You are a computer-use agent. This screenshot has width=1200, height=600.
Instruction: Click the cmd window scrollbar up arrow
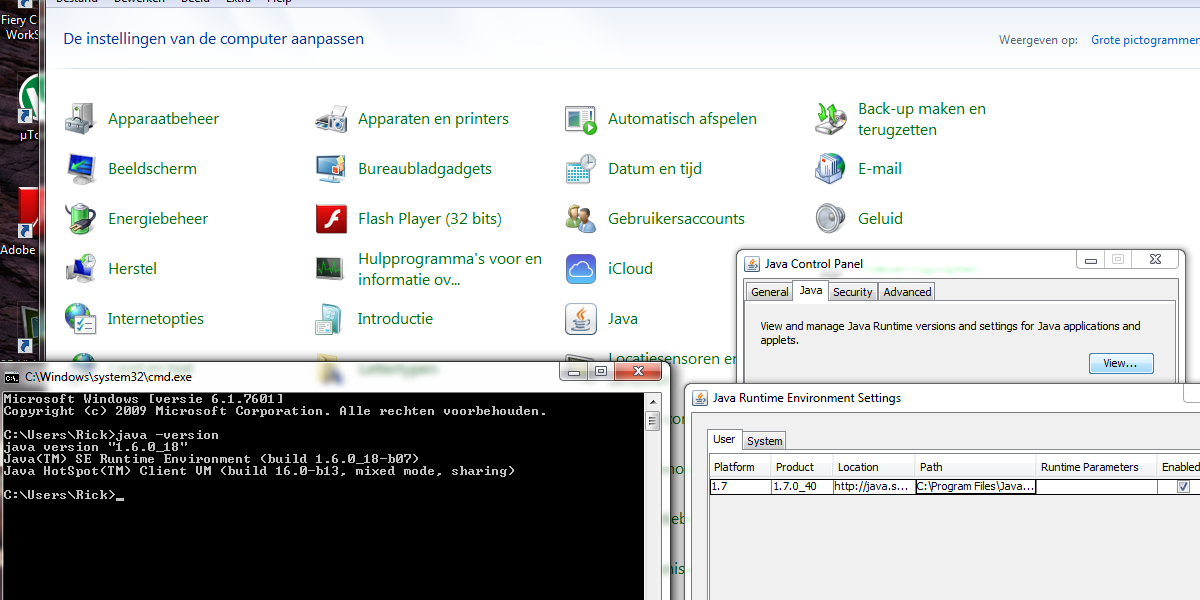652,401
